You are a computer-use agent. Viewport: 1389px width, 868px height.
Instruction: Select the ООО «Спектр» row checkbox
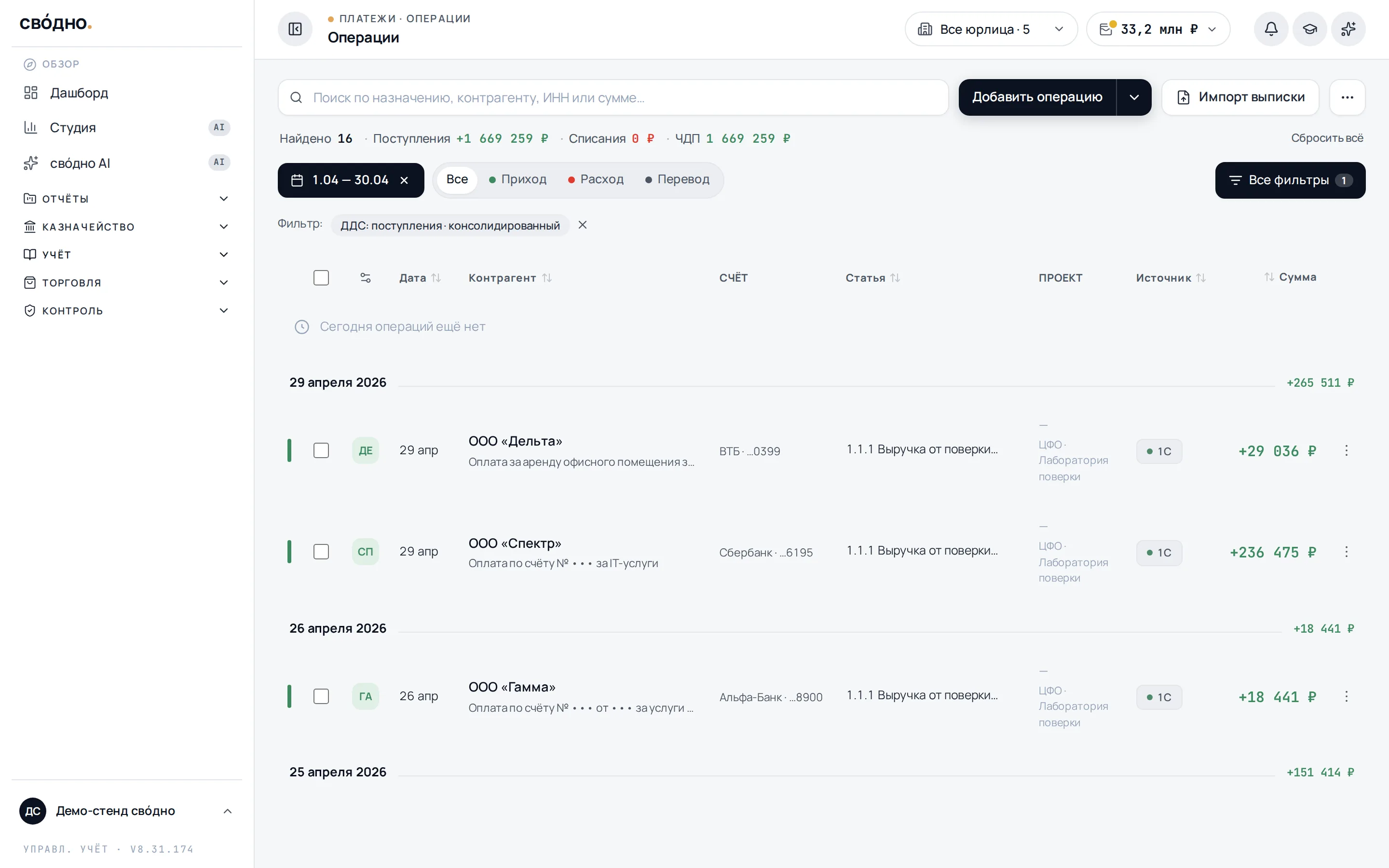(321, 552)
